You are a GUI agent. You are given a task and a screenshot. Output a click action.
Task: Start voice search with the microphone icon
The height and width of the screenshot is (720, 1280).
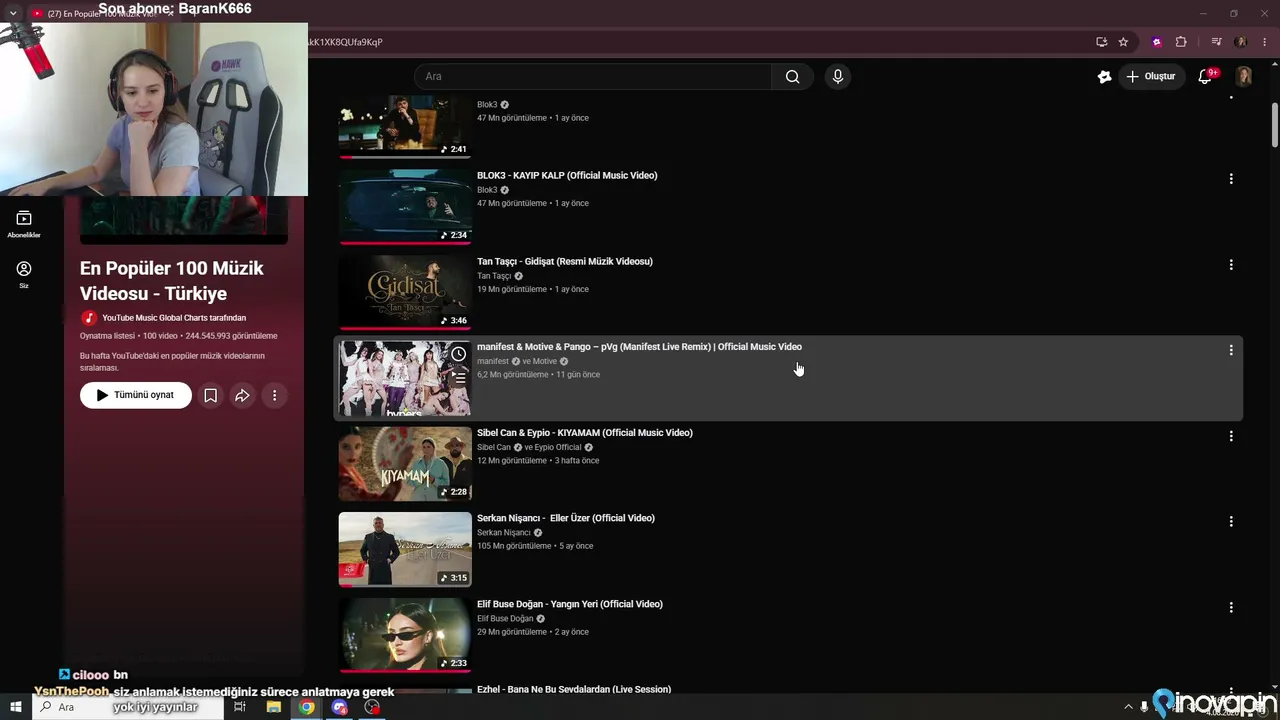tap(838, 77)
